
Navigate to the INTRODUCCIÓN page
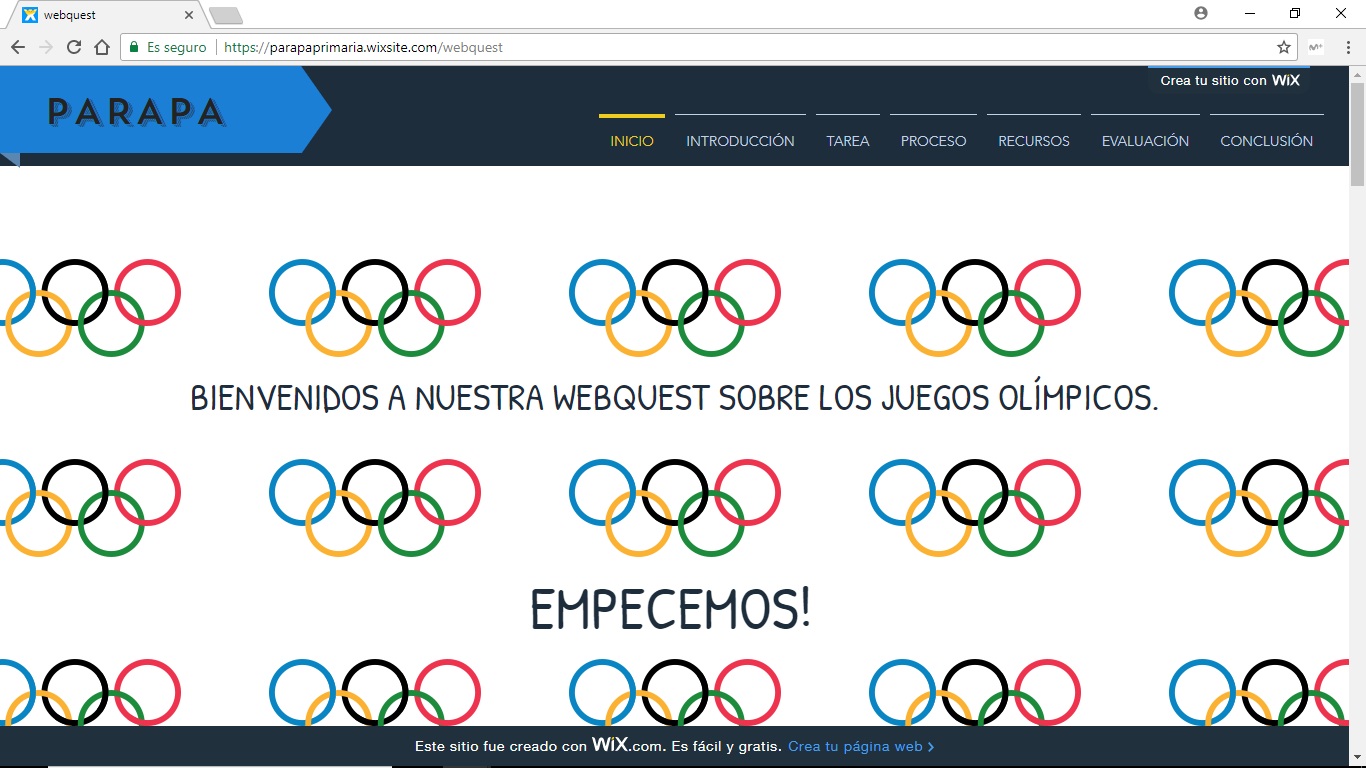point(740,141)
